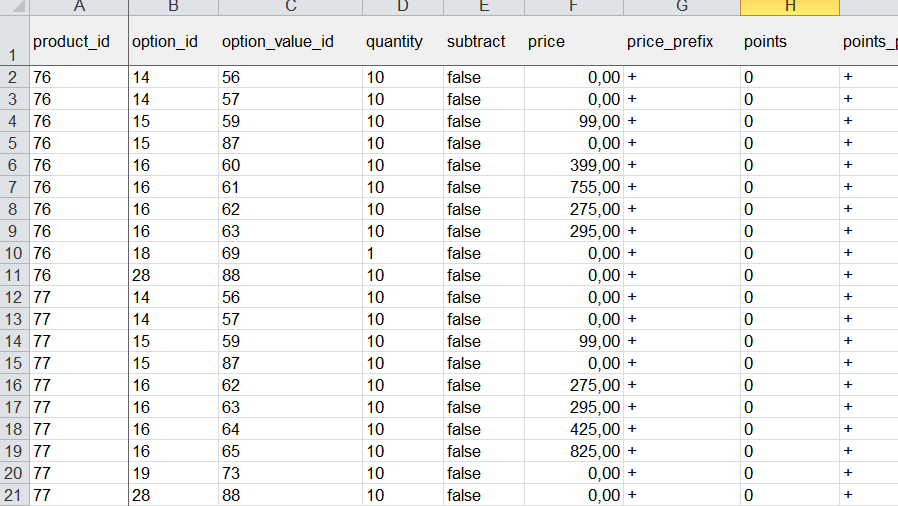Select the highlighted column H header
The width and height of the screenshot is (898, 506).
[790, 7]
